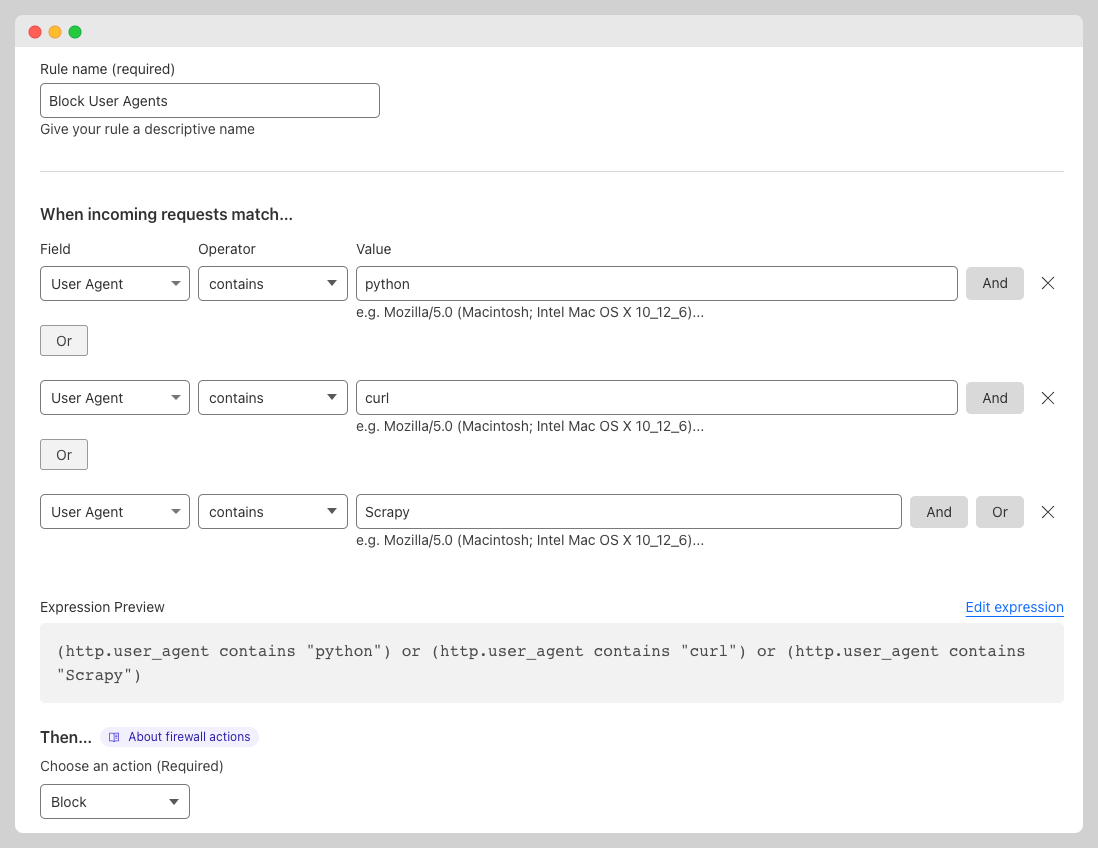Click the Or button below the python condition
This screenshot has width=1098, height=848.
point(63,340)
